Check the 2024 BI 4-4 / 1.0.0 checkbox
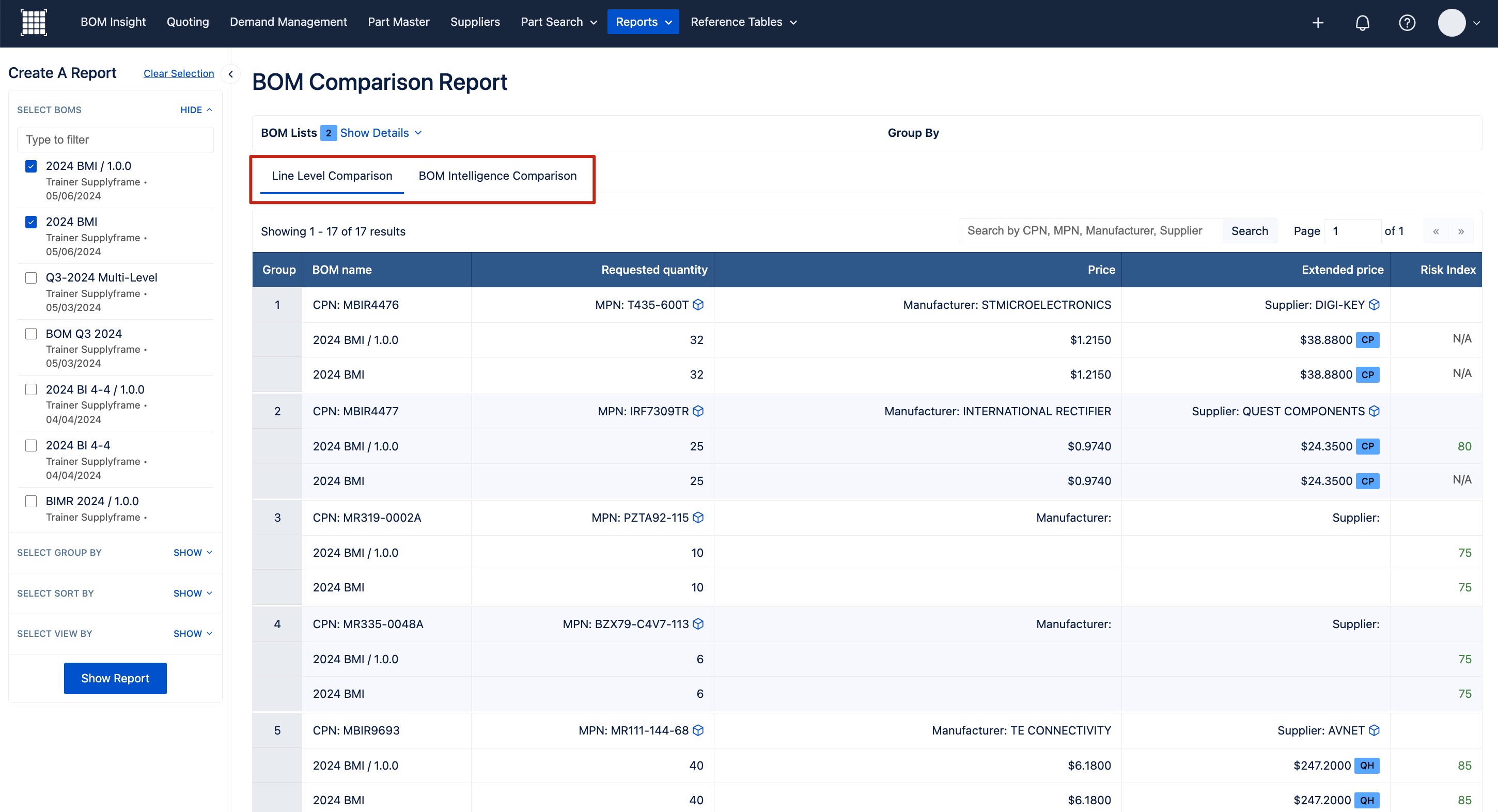 click(x=31, y=389)
